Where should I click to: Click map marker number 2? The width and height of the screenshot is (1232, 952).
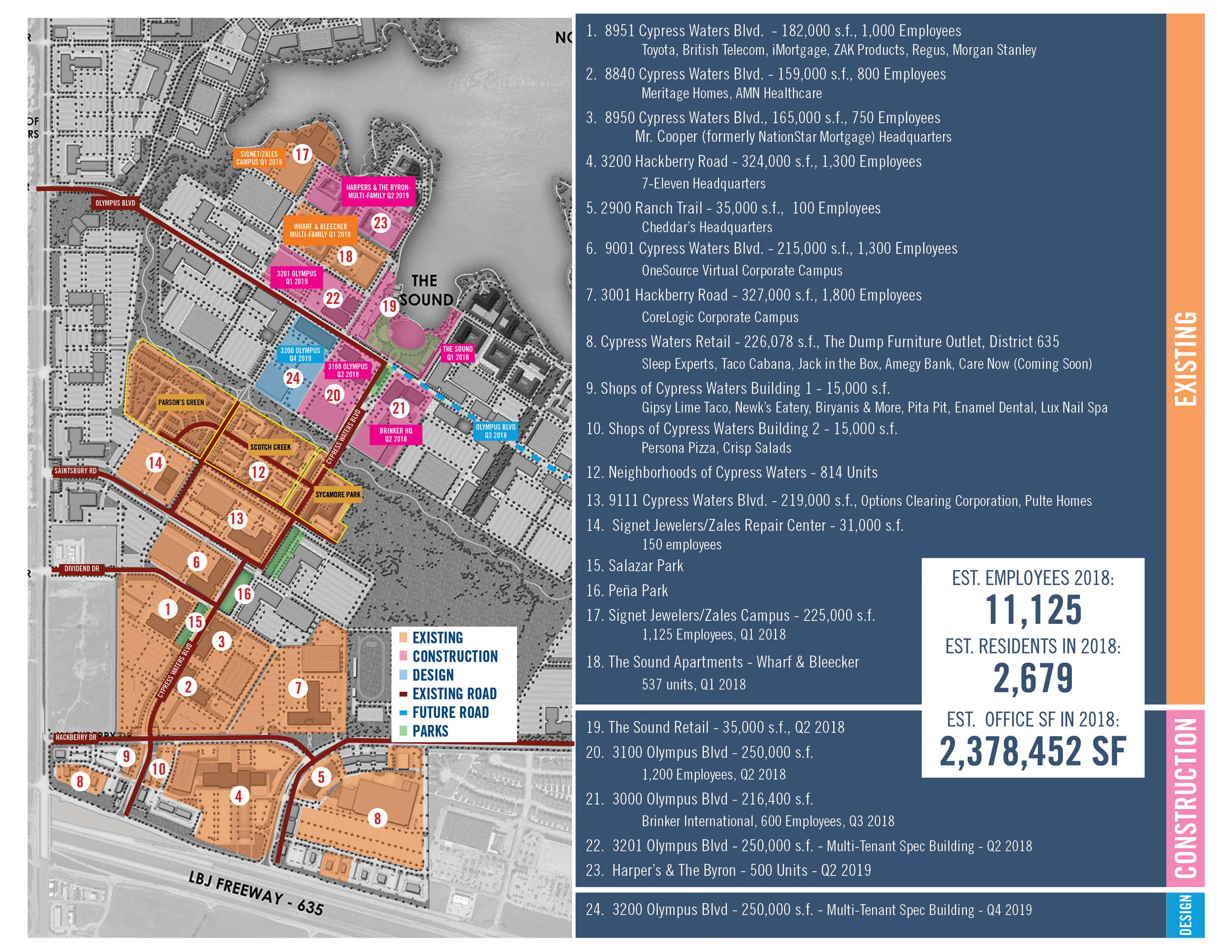click(188, 687)
